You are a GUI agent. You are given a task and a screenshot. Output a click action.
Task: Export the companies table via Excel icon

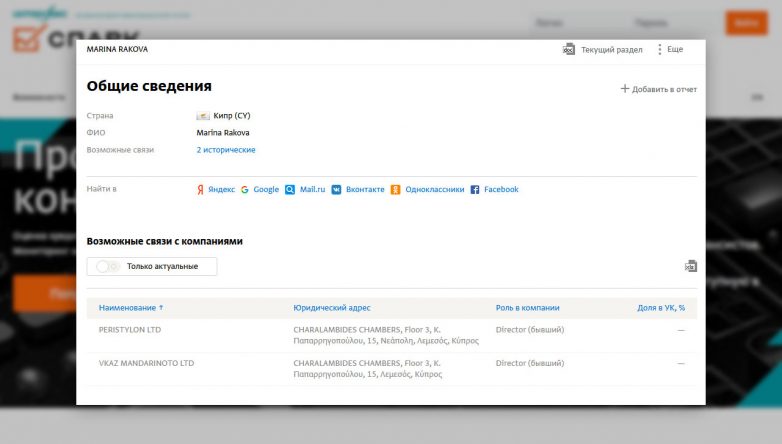tap(690, 266)
